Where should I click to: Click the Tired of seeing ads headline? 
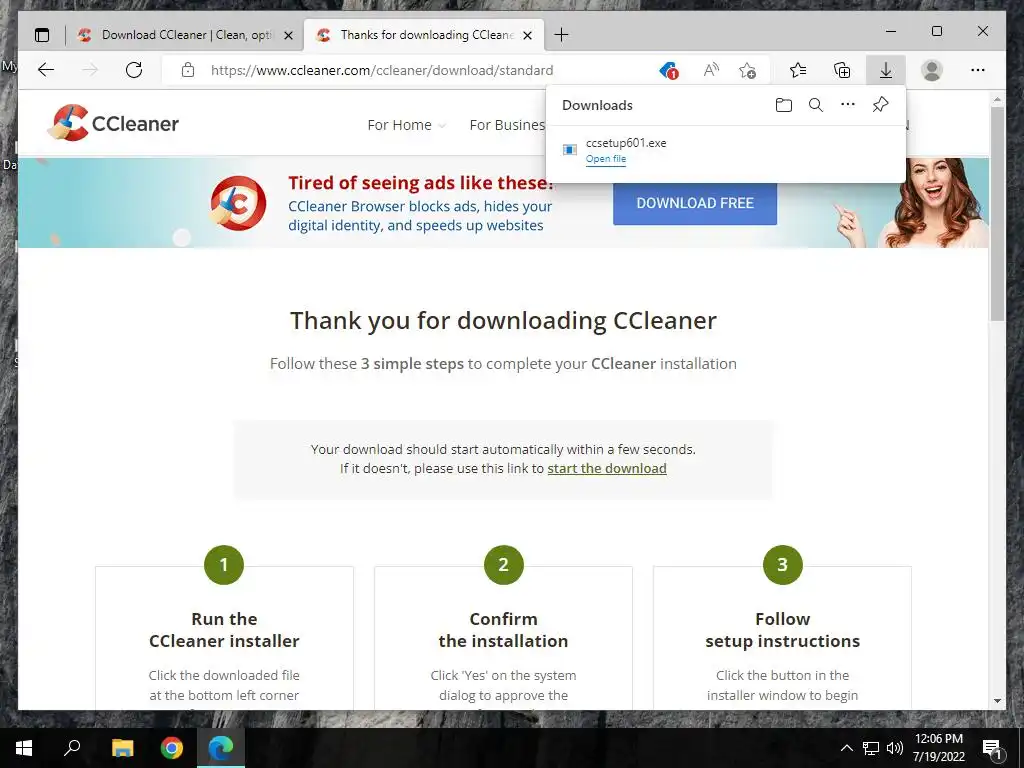[421, 183]
